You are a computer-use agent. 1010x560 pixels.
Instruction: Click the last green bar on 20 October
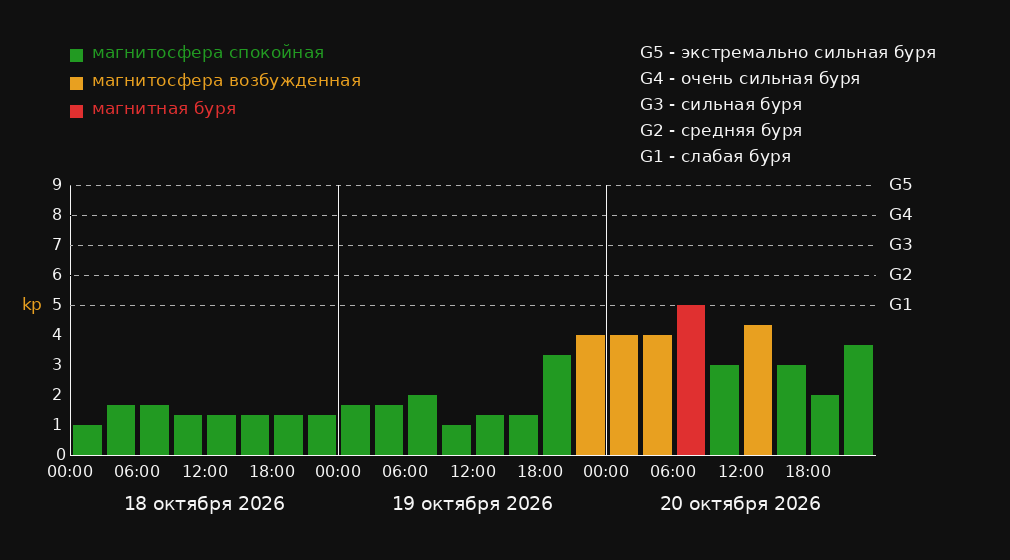click(858, 400)
